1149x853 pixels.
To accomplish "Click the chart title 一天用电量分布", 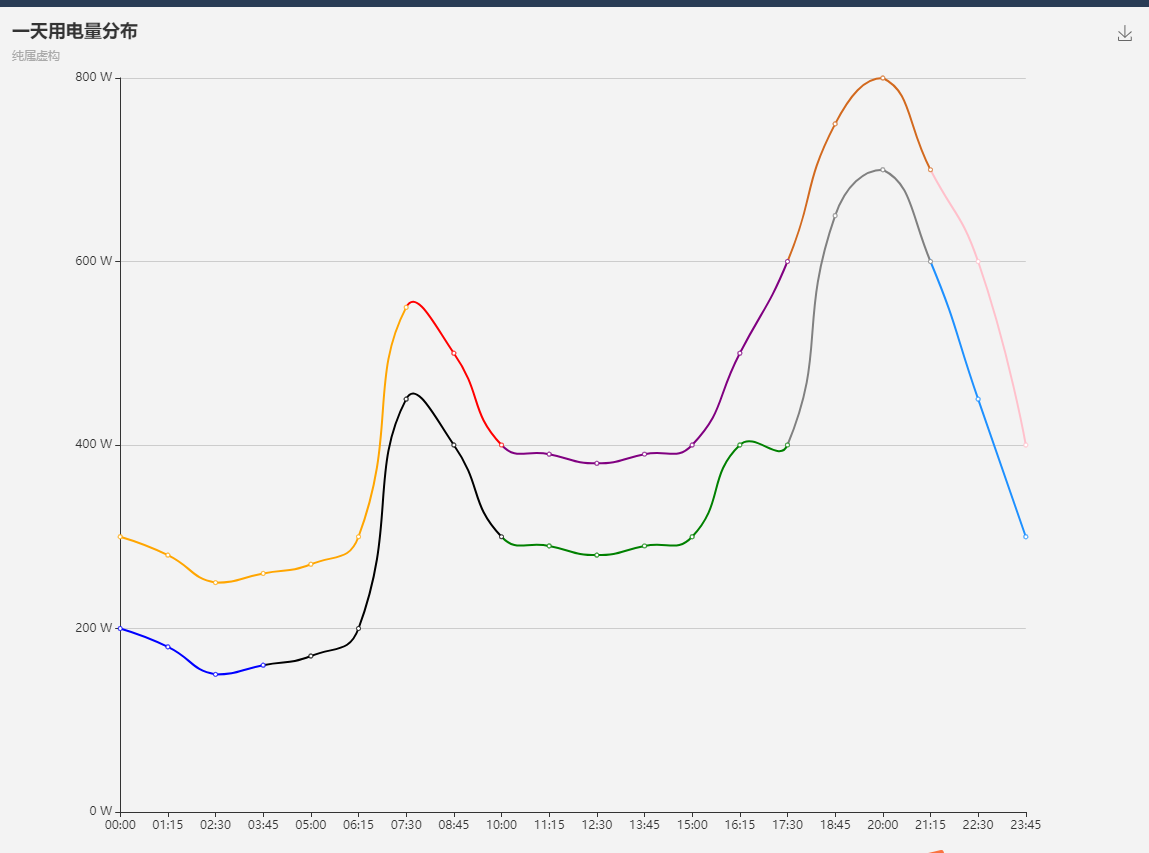I will pyautogui.click(x=75, y=31).
